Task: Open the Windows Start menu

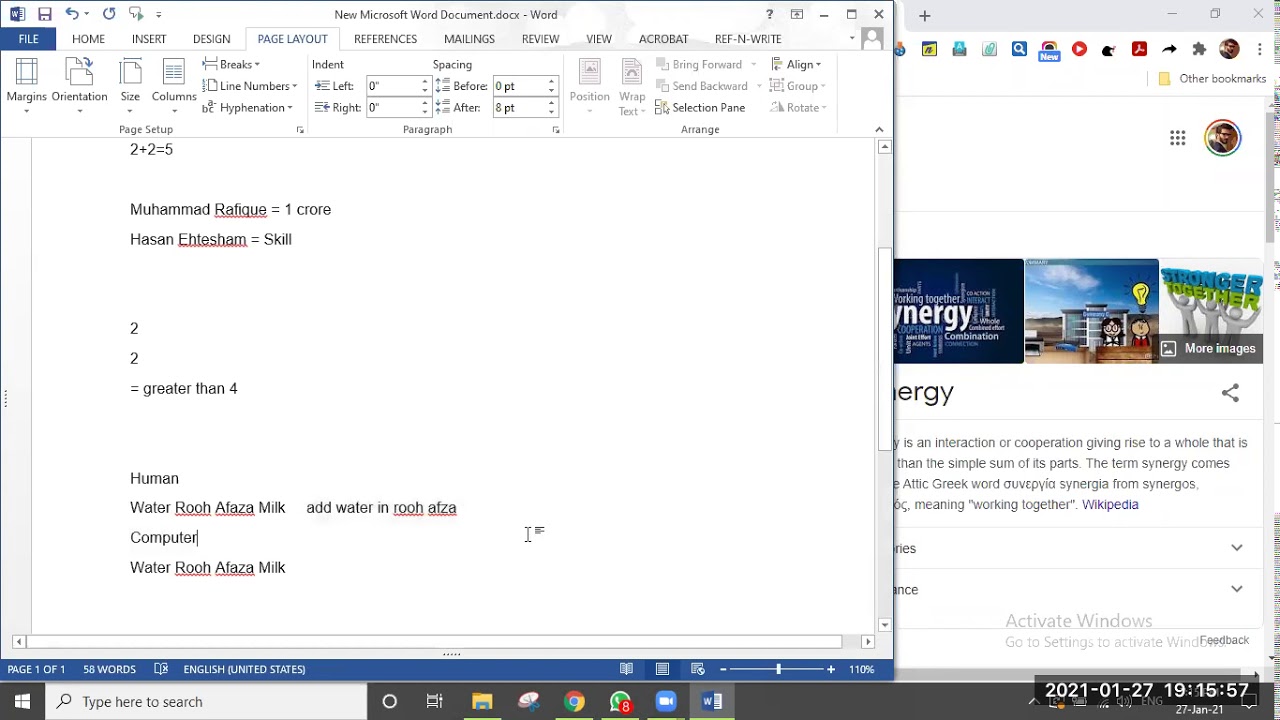Action: [22, 701]
